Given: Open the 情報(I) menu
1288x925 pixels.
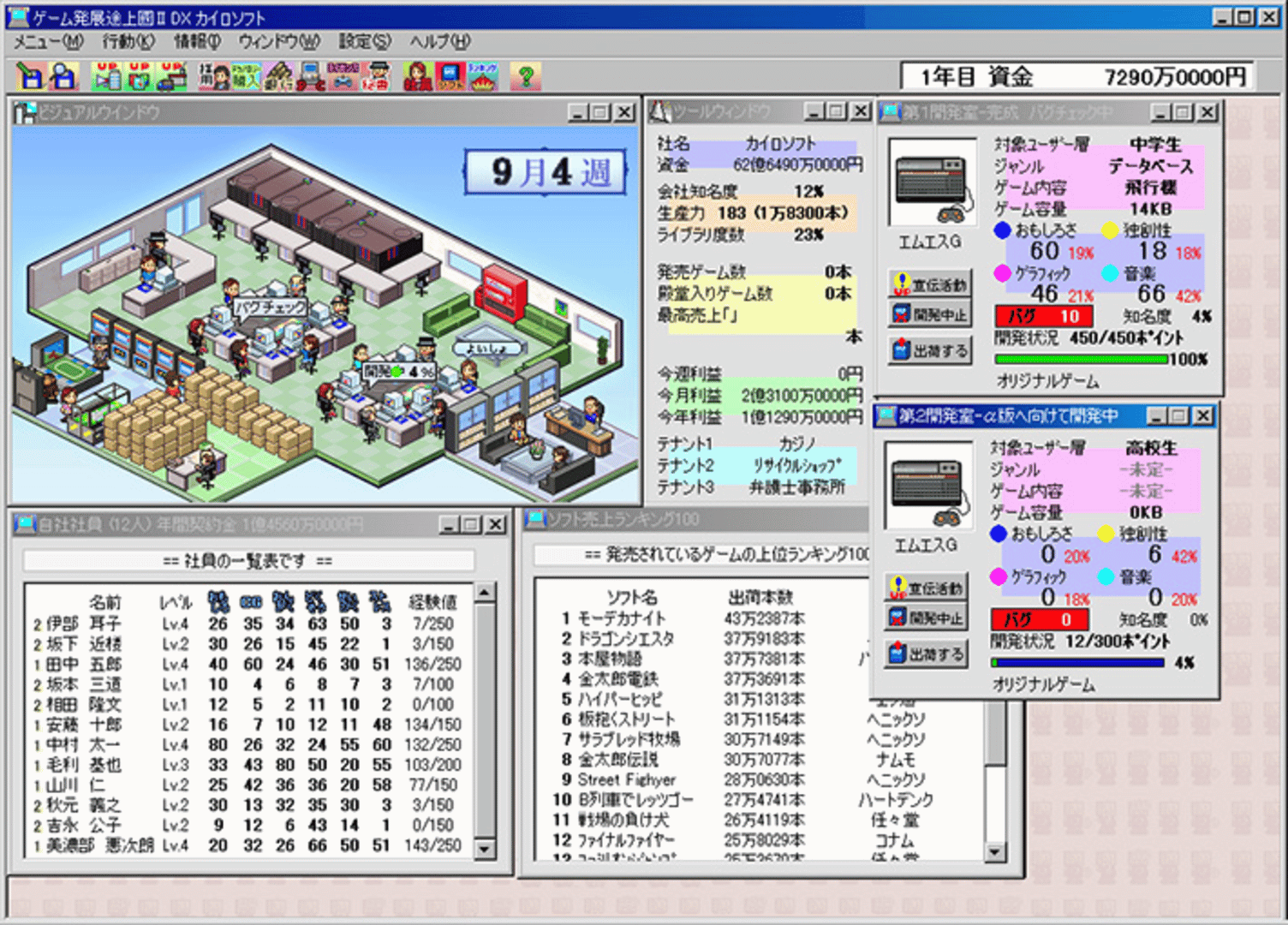Looking at the screenshot, I should pos(198,41).
